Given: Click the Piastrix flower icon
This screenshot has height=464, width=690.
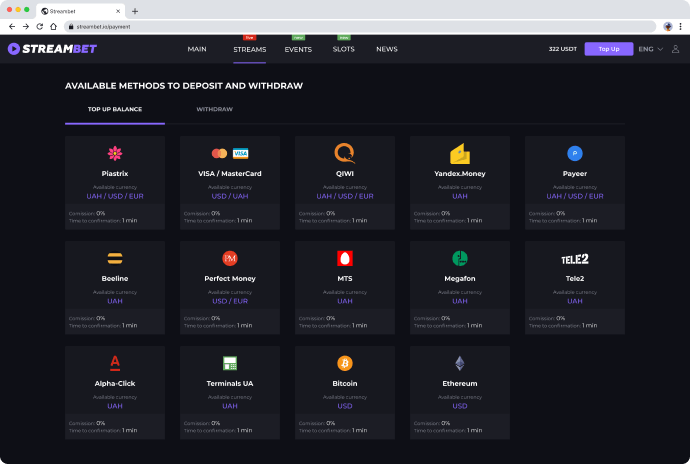Looking at the screenshot, I should pos(115,153).
